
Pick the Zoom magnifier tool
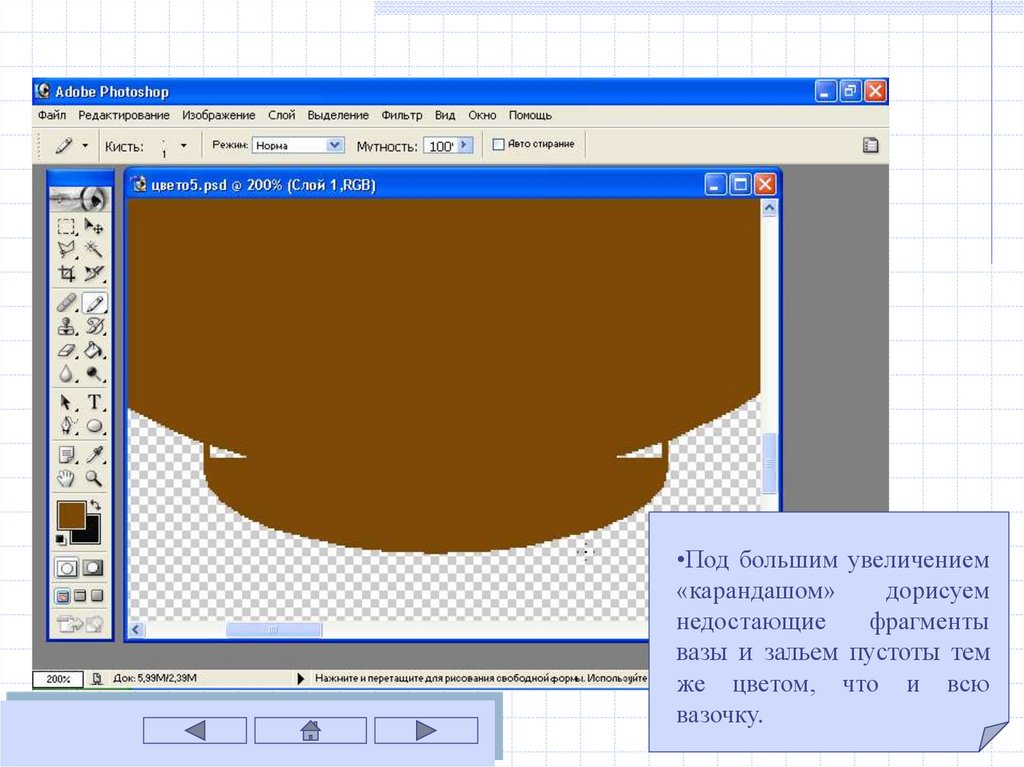(94, 478)
